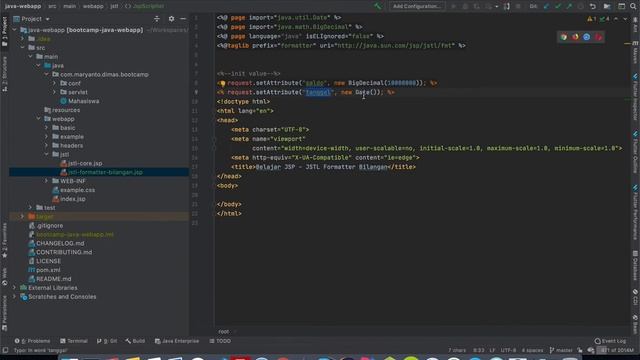The width and height of the screenshot is (640, 360).
Task: Click the 4 spaces indent setting
Action: point(532,350)
